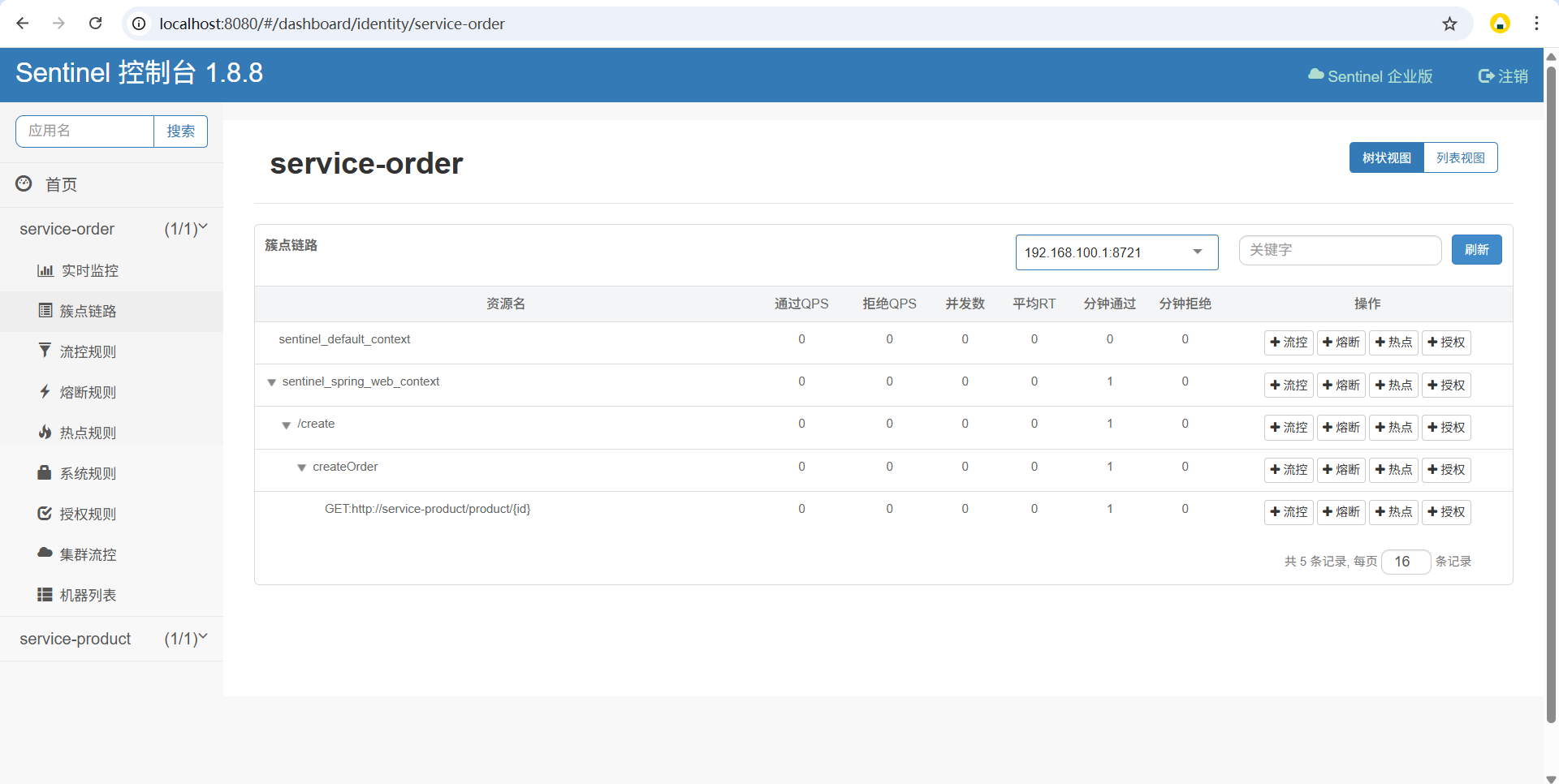
Task: Open browser three-dot menu
Action: click(1536, 24)
